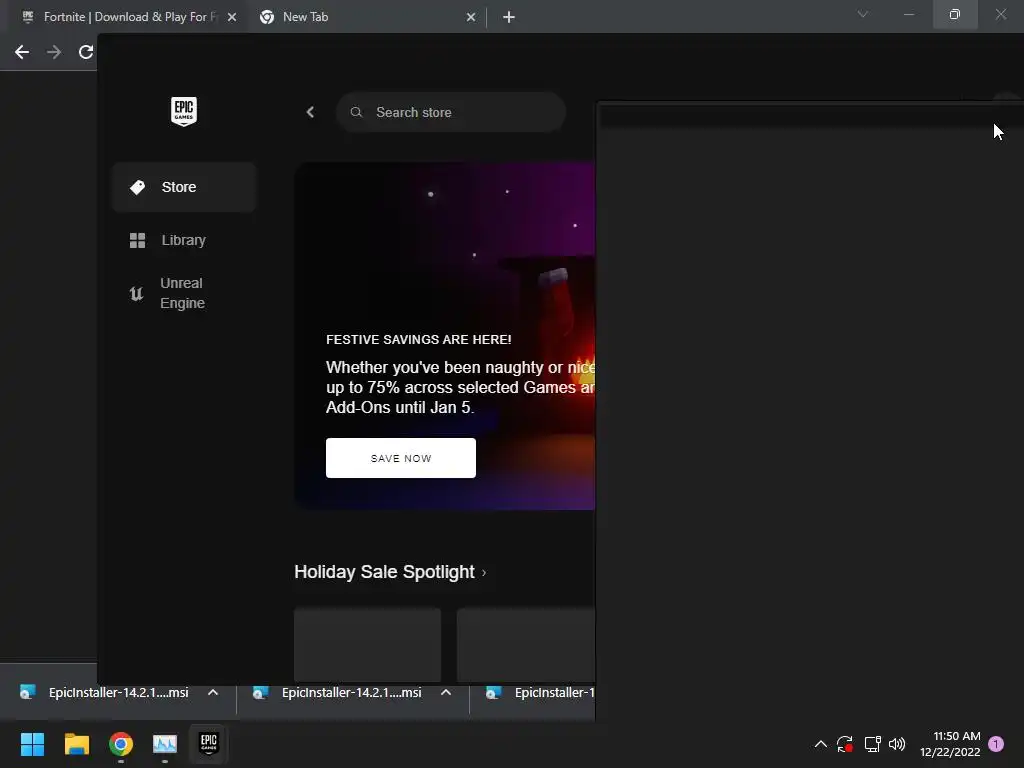Open first Holiday Sale game thumbnail

(x=367, y=645)
